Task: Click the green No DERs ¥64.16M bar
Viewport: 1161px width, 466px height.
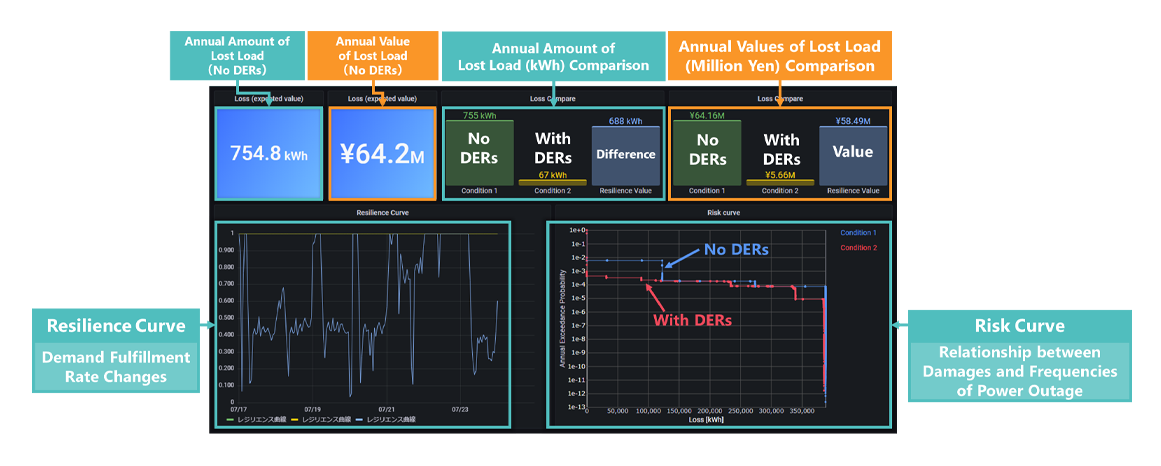Action: 707,152
